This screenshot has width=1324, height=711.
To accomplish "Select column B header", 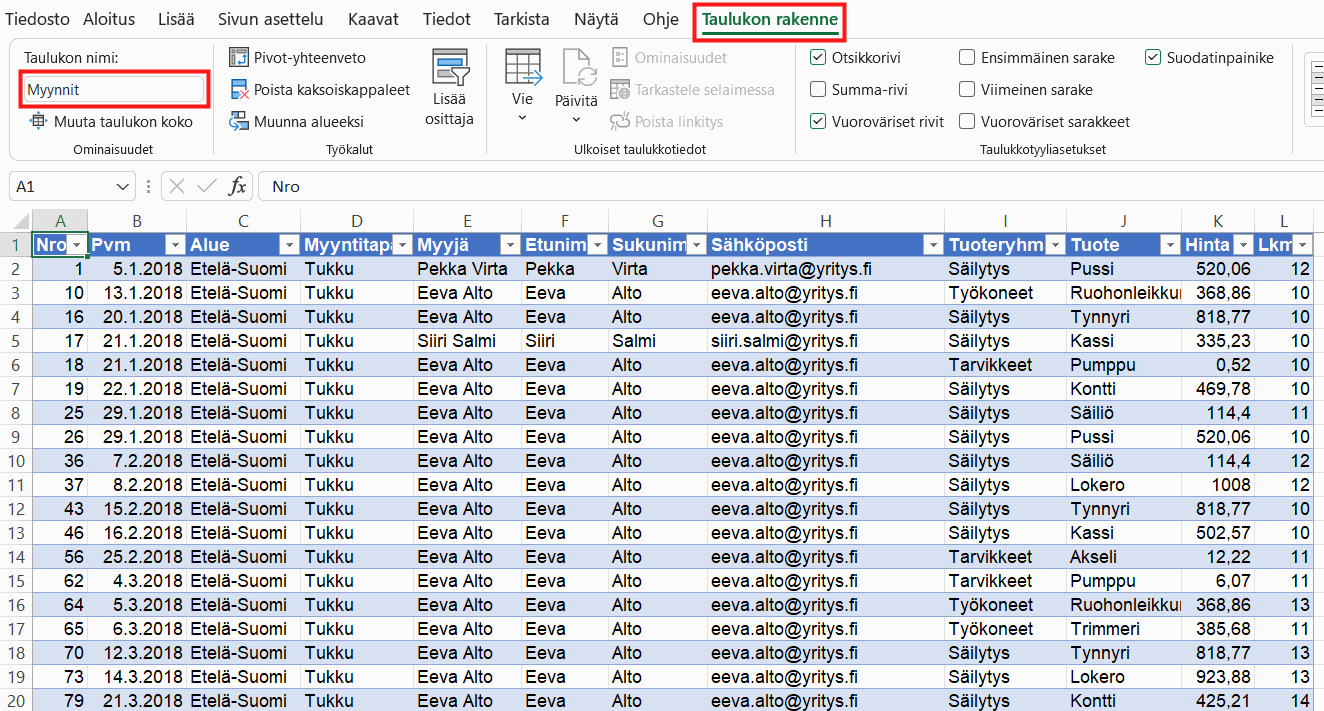I will pyautogui.click(x=137, y=221).
